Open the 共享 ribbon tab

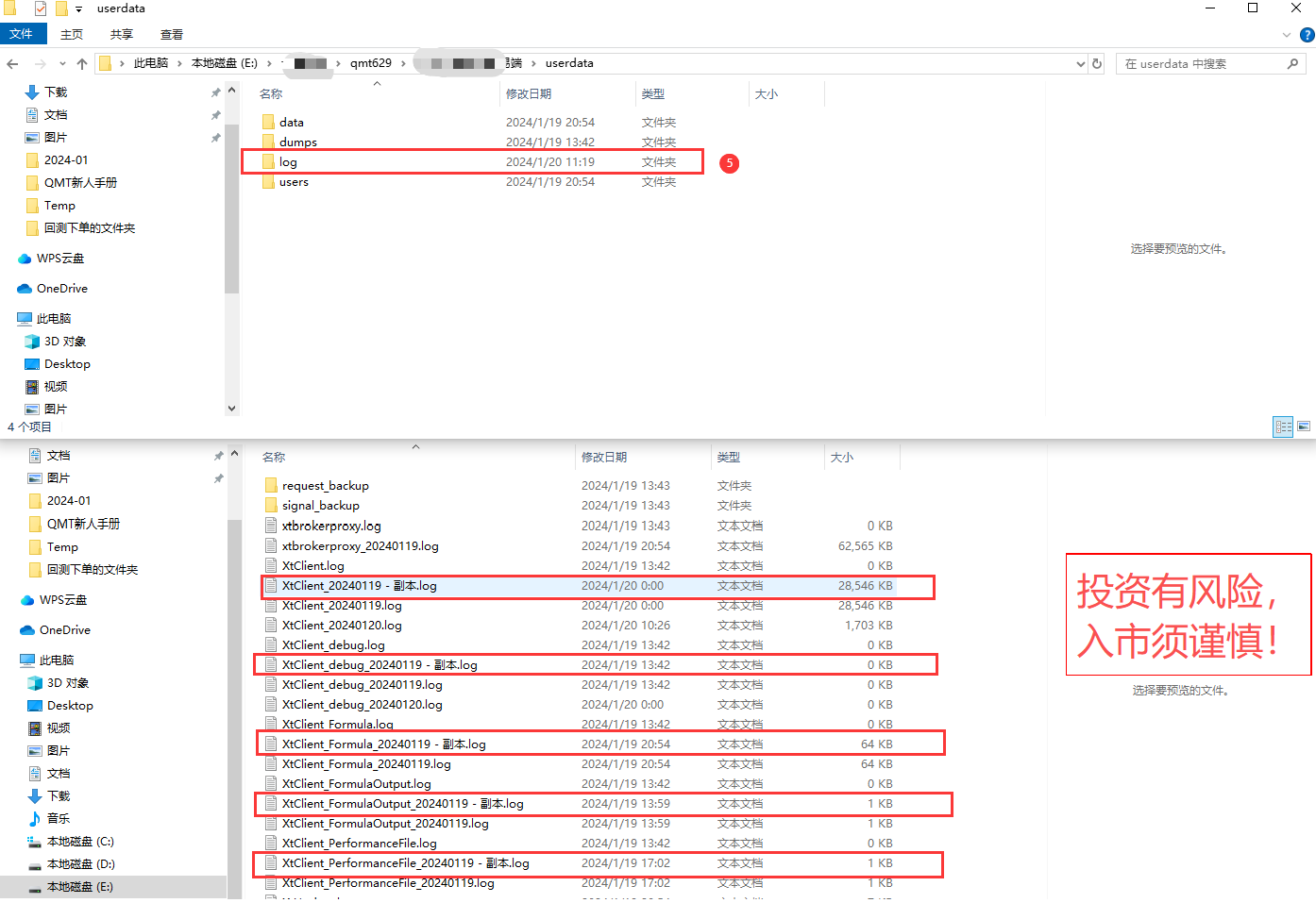[x=122, y=35]
